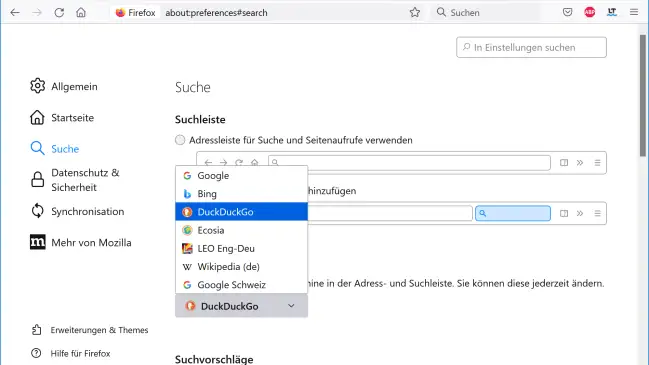This screenshot has width=649, height=365.
Task: Choose Google in the search engine list
Action: (241, 175)
